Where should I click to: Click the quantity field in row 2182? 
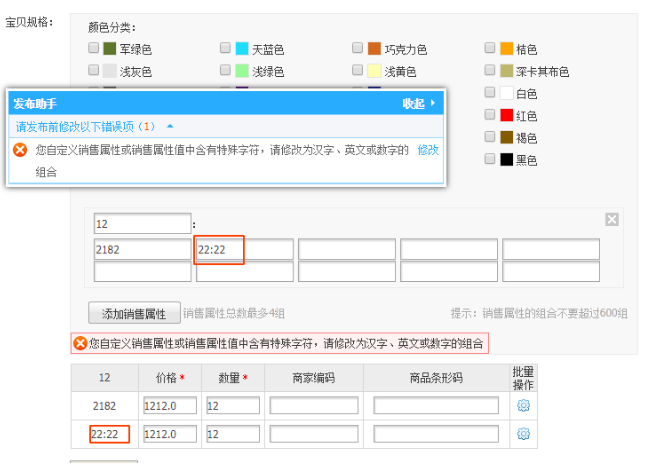(233, 406)
